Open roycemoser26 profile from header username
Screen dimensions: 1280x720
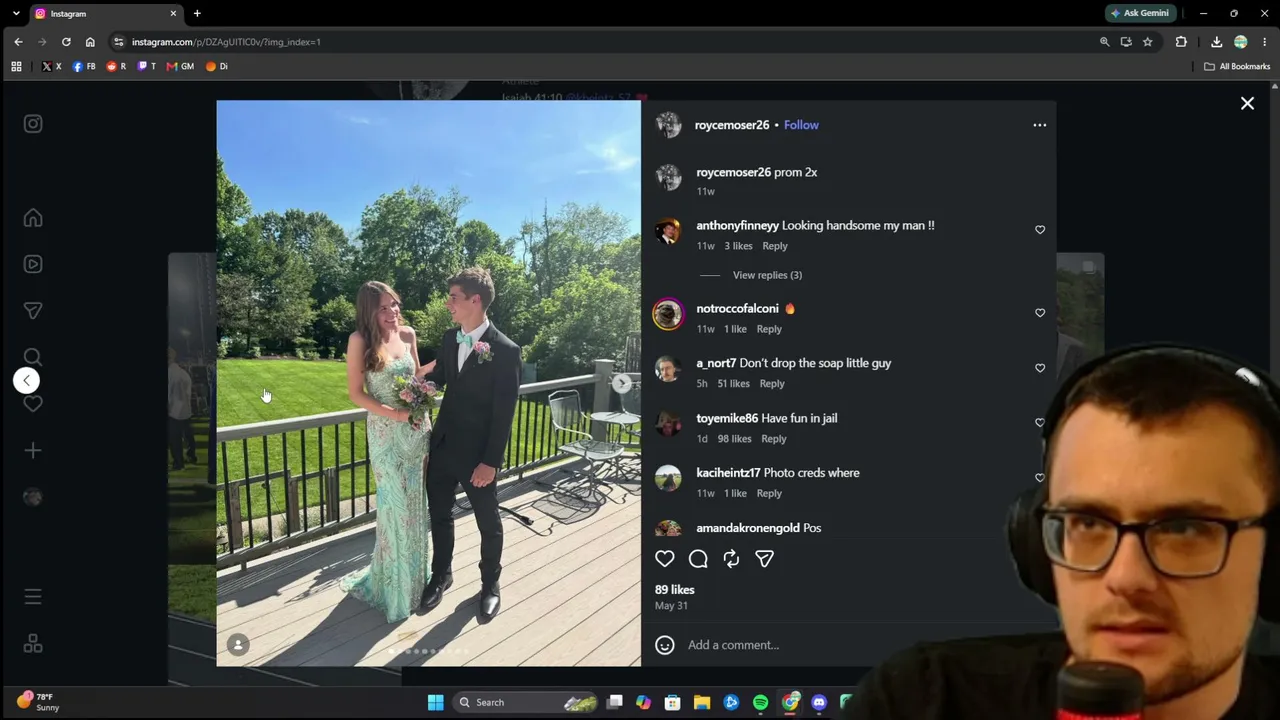point(732,125)
